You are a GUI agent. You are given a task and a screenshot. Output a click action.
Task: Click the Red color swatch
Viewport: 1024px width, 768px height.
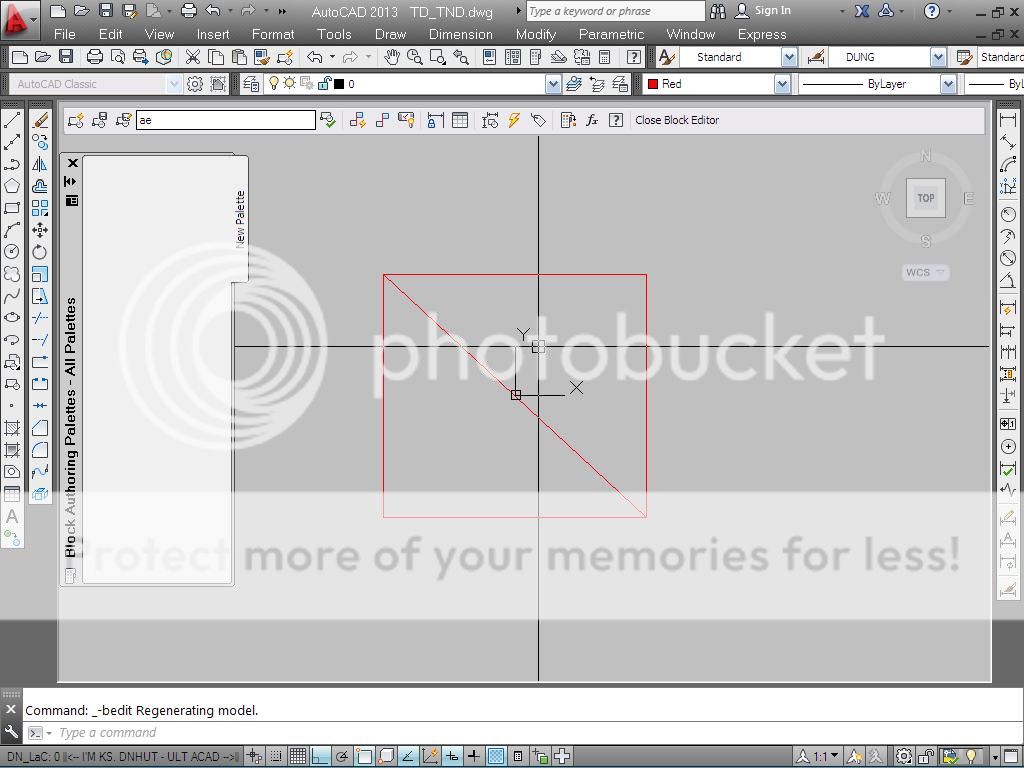point(652,84)
